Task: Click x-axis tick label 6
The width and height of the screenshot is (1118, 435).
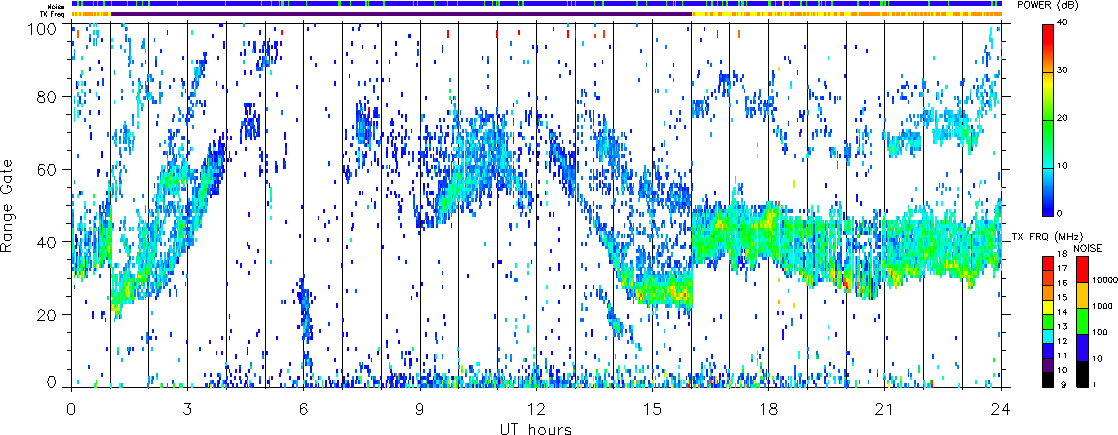Action: pyautogui.click(x=304, y=409)
